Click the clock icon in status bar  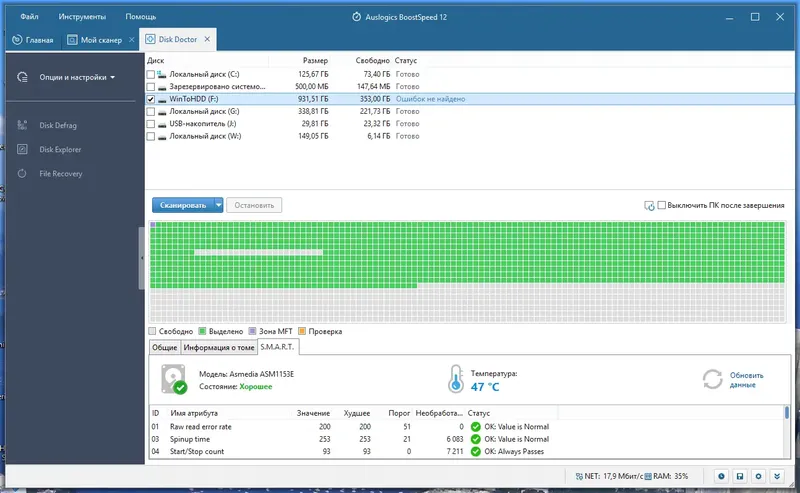pyautogui.click(x=721, y=476)
